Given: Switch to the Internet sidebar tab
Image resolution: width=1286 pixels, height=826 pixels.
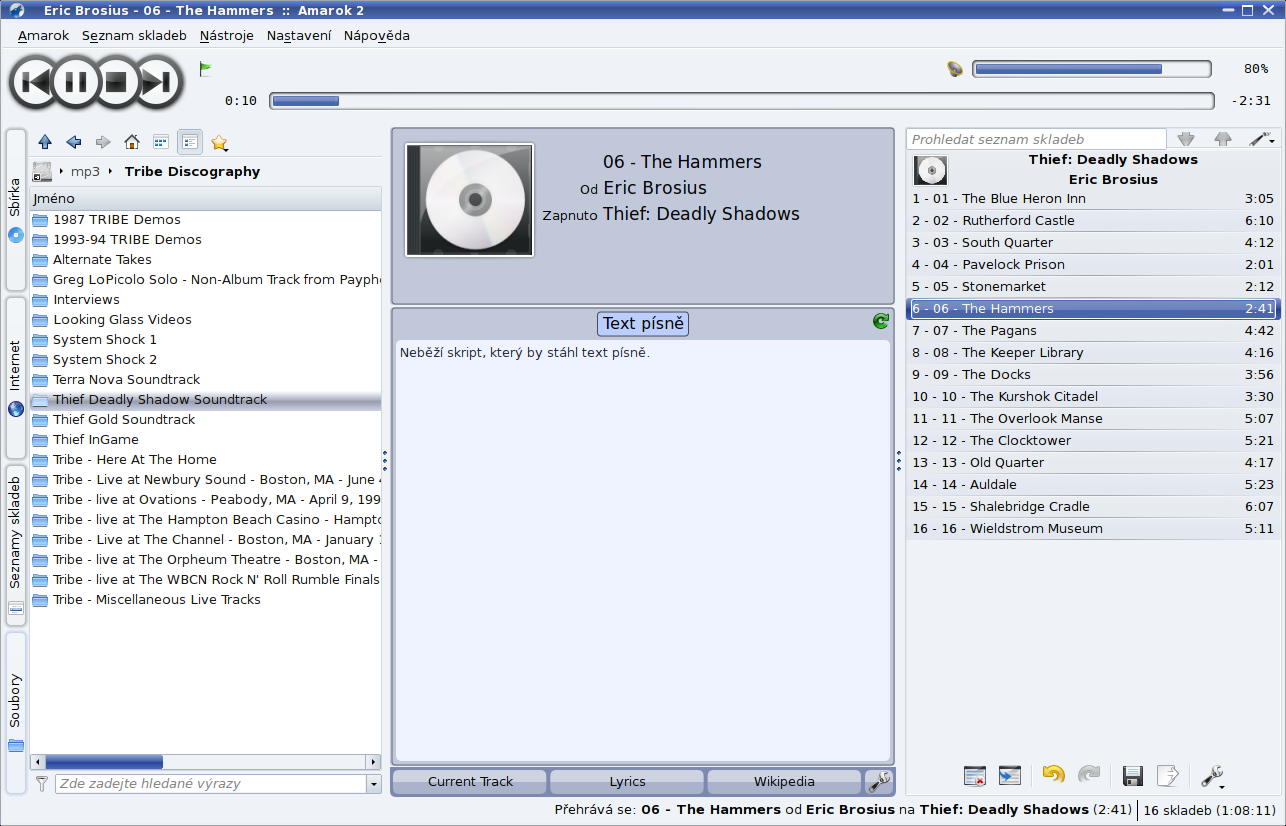Looking at the screenshot, I should coord(16,378).
